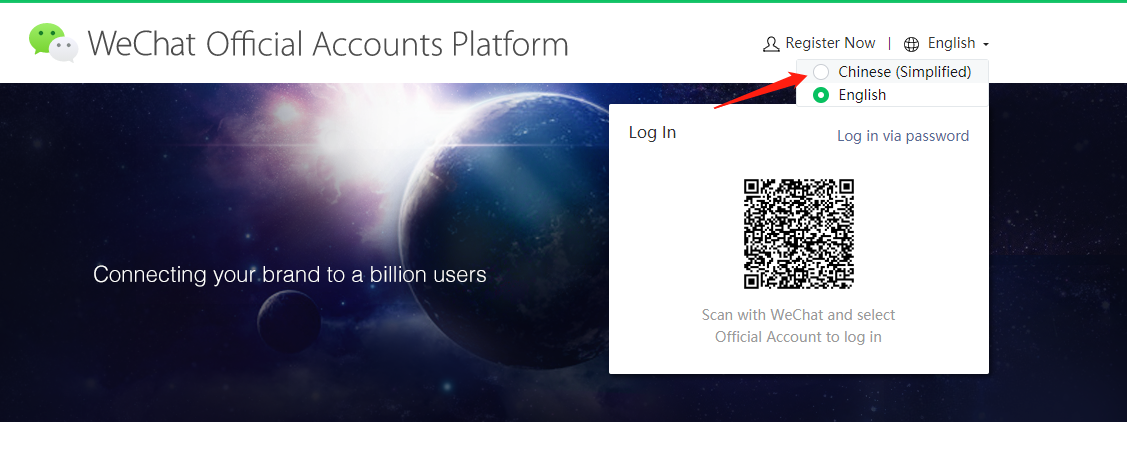Viewport: 1127px width, 449px height.
Task: Select the Chinese (Simplified) radio button
Action: tap(821, 72)
